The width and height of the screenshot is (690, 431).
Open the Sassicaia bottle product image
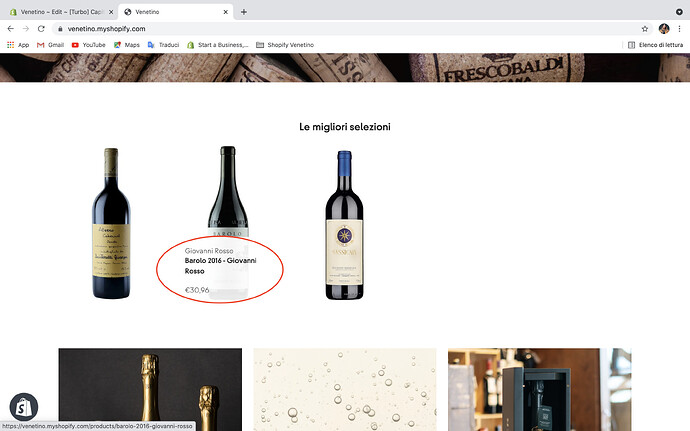coord(345,225)
